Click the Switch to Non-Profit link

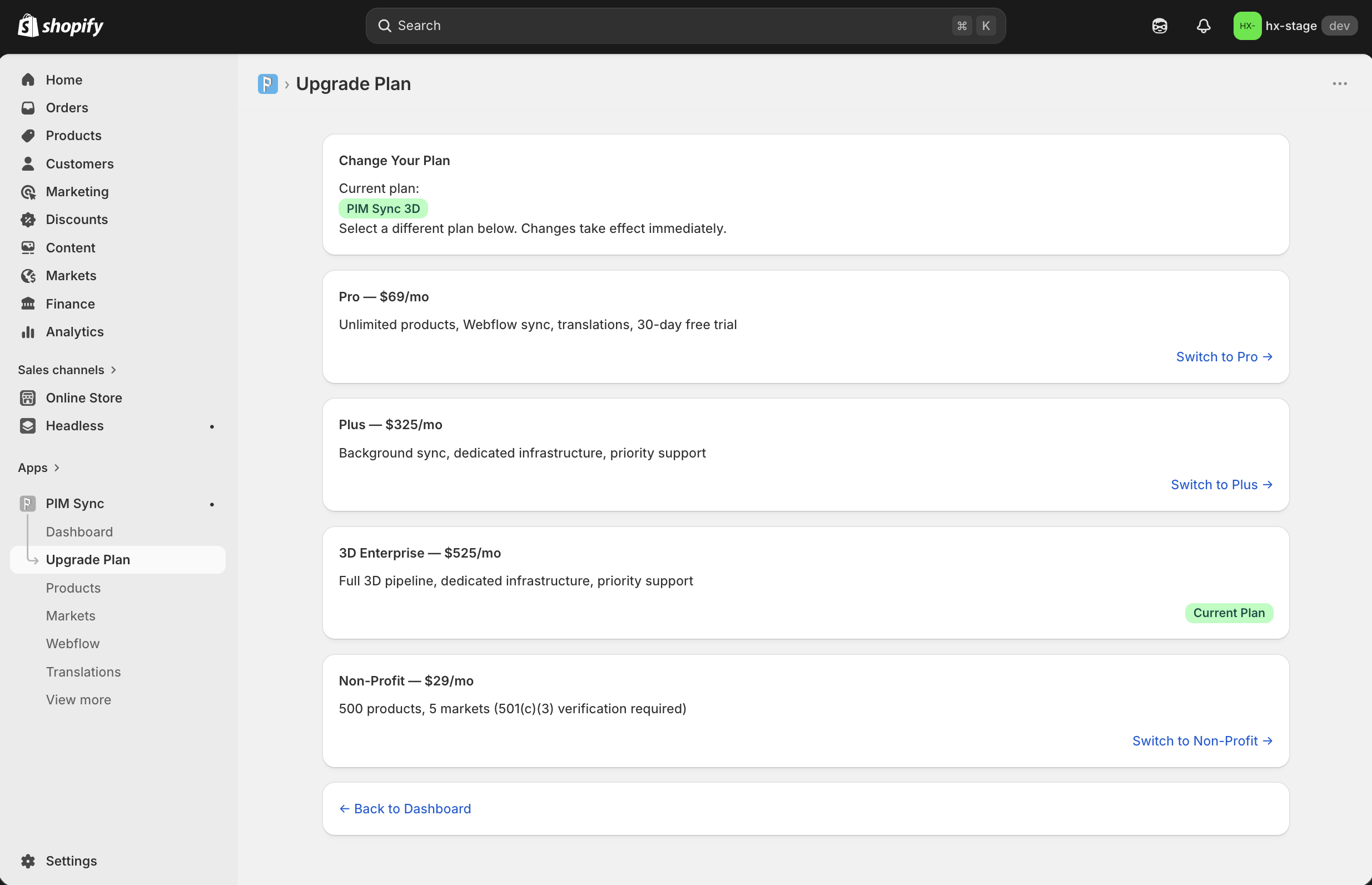(1202, 742)
